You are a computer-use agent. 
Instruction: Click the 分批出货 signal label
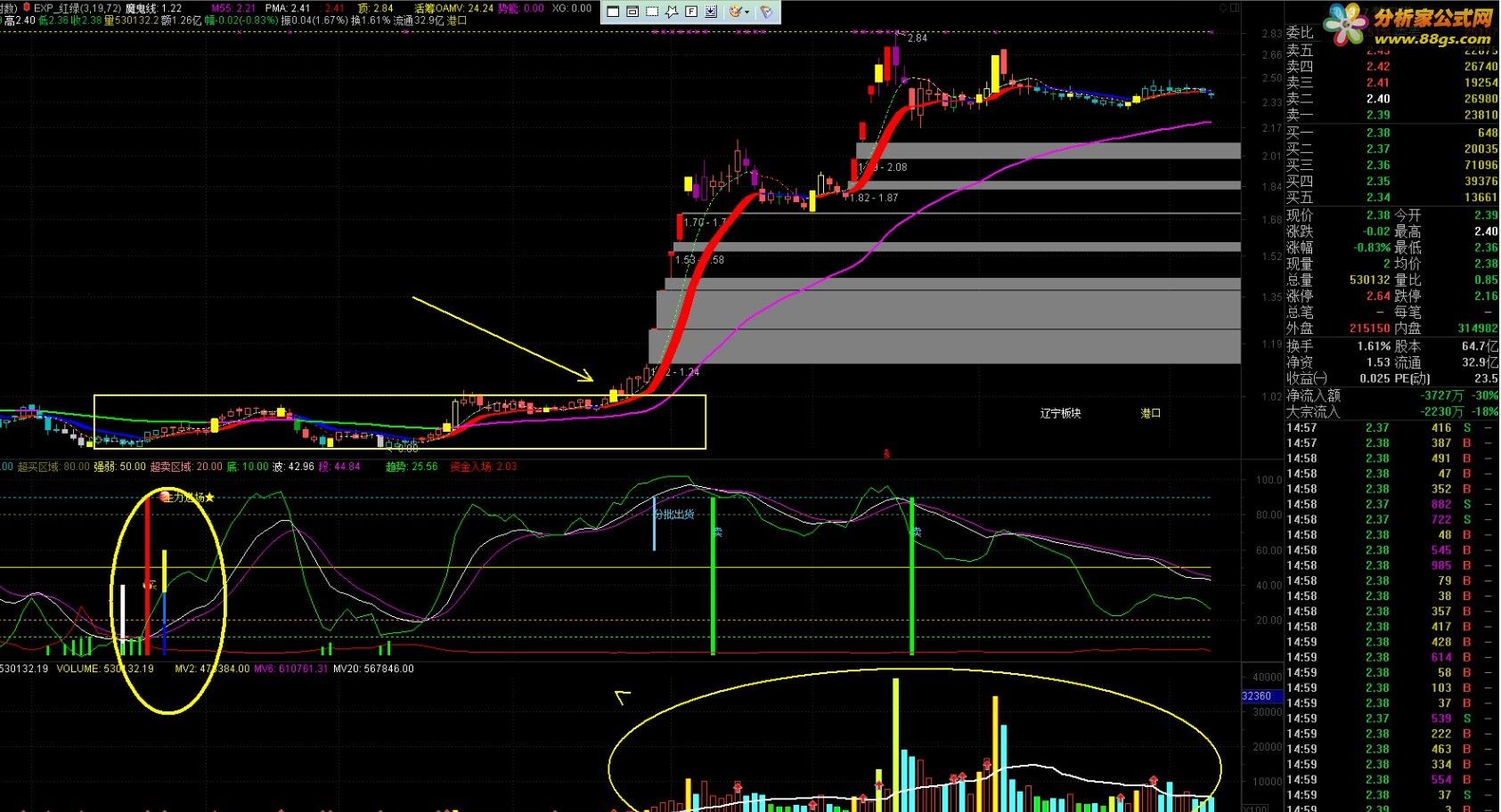coord(674,515)
